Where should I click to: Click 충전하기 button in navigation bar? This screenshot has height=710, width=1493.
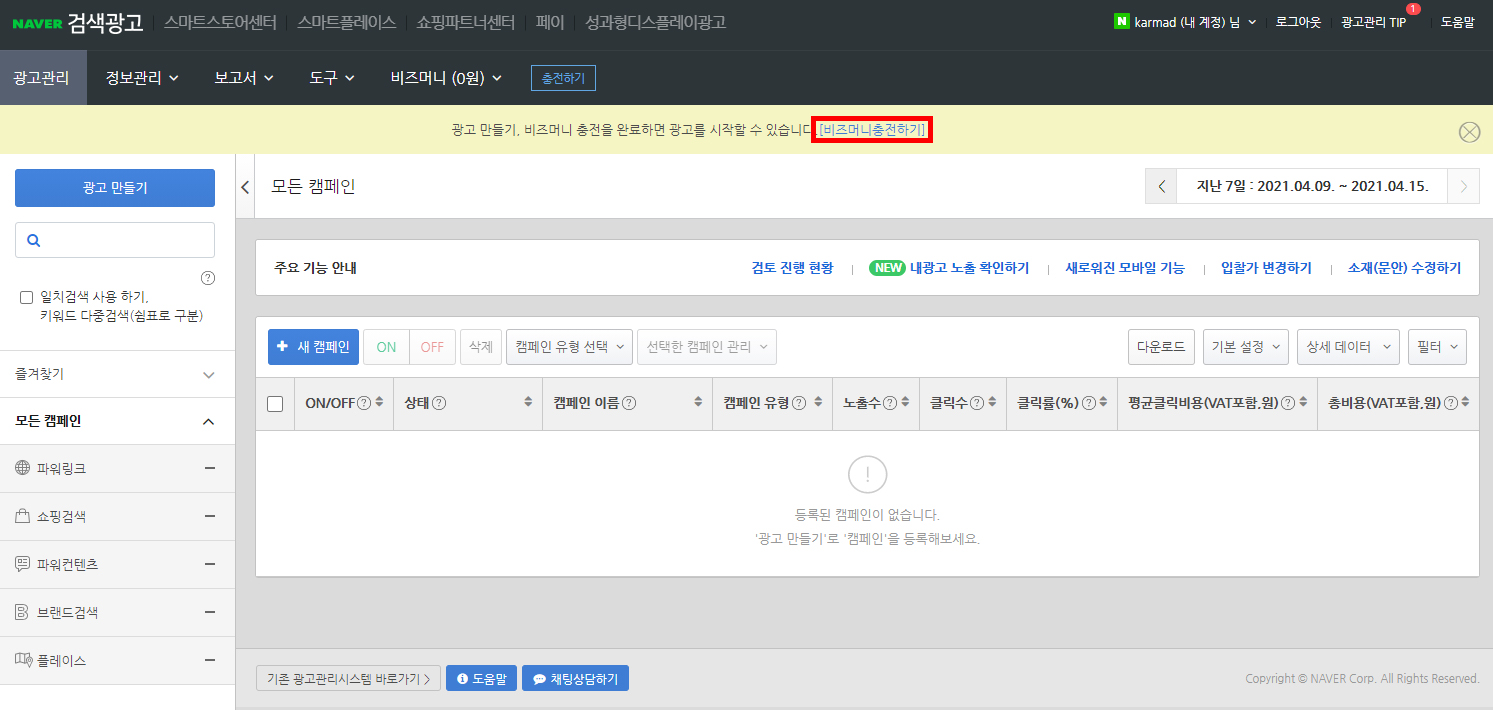click(x=563, y=77)
